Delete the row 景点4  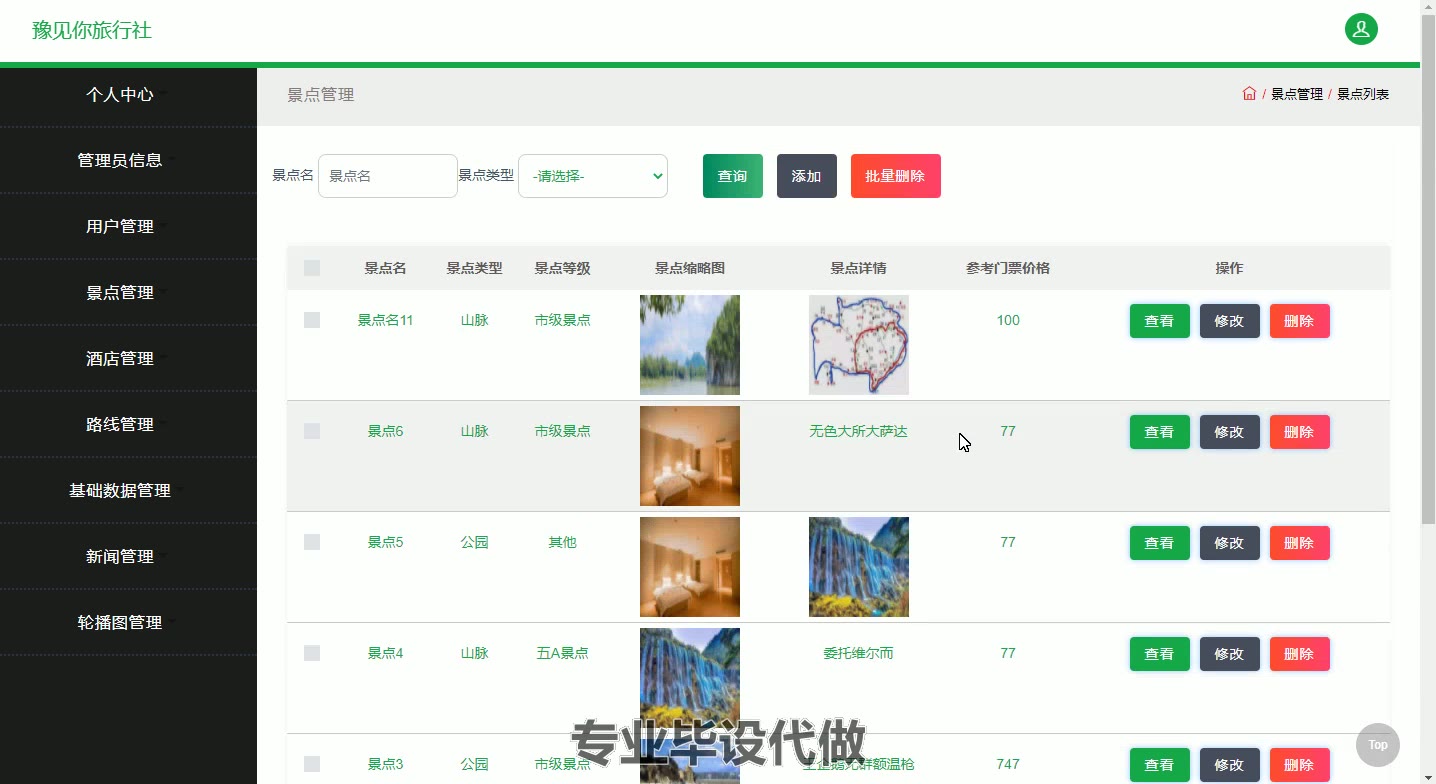[x=1300, y=654]
